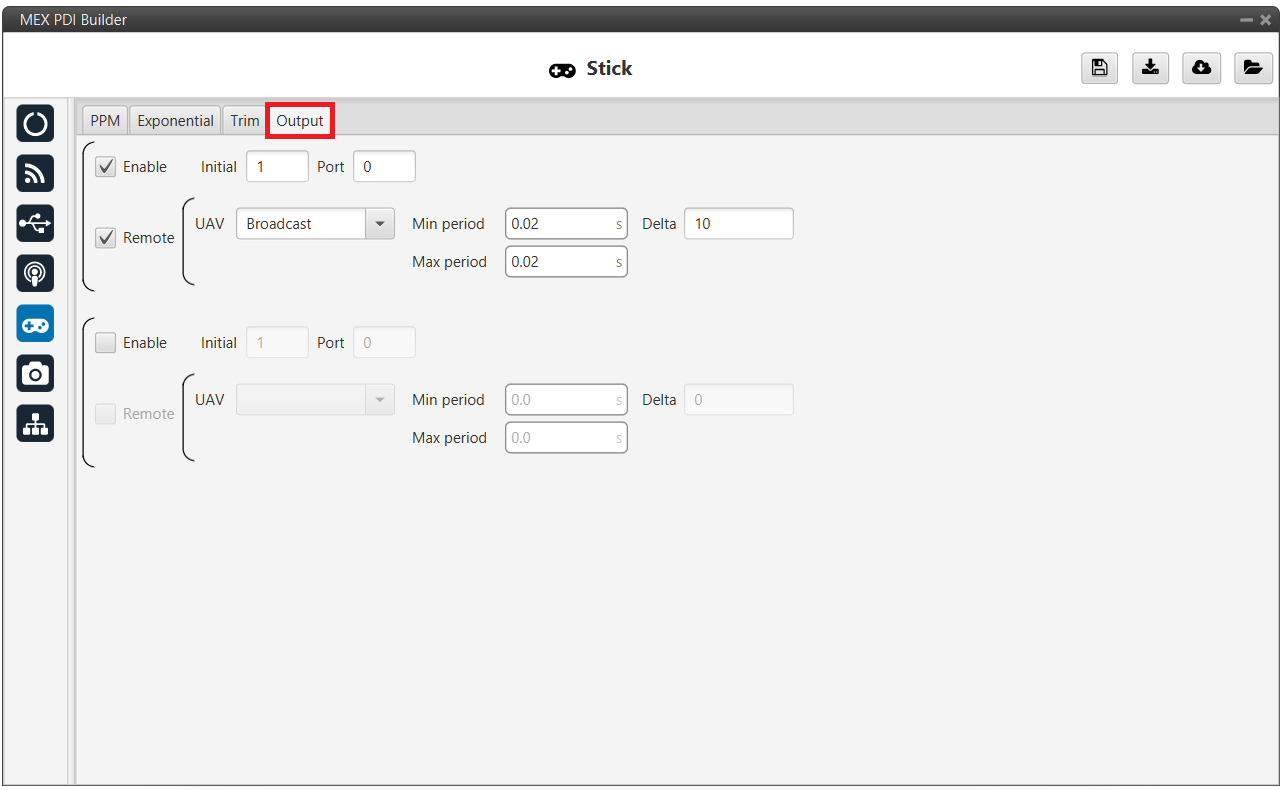
Task: Open the Trim tab
Action: tap(244, 121)
